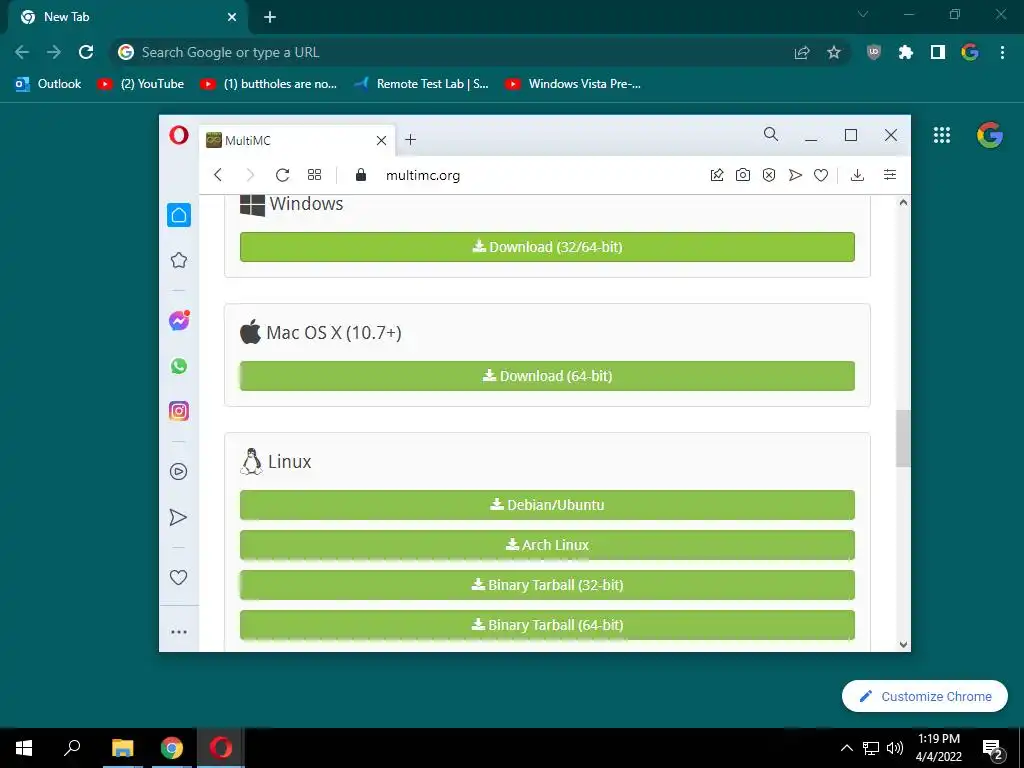Switch to New Tab in Chrome
1024x768 pixels.
click(x=129, y=17)
